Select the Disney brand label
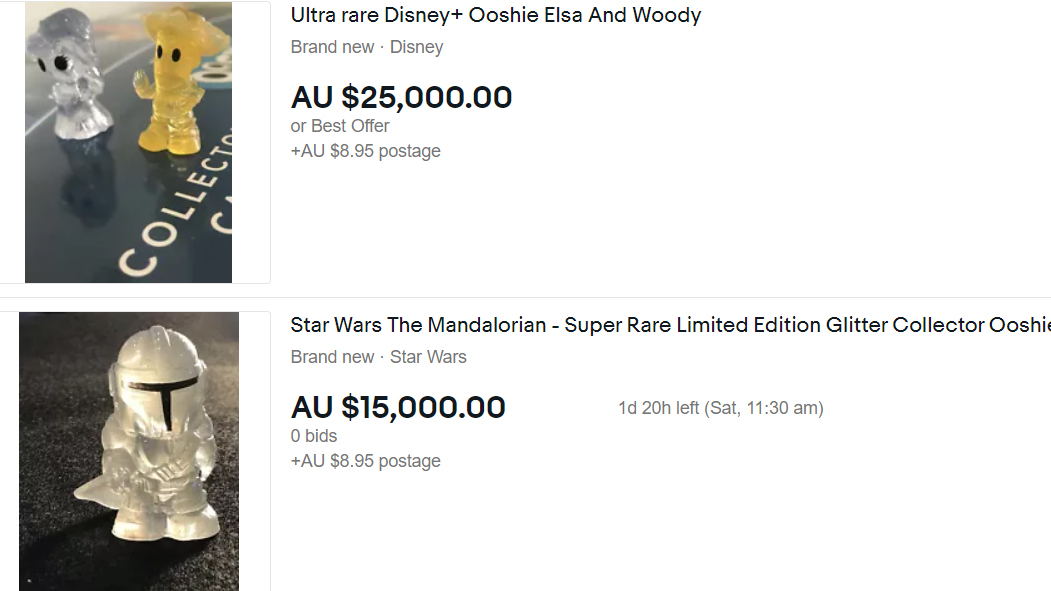This screenshot has height=591, width=1051. (x=416, y=47)
